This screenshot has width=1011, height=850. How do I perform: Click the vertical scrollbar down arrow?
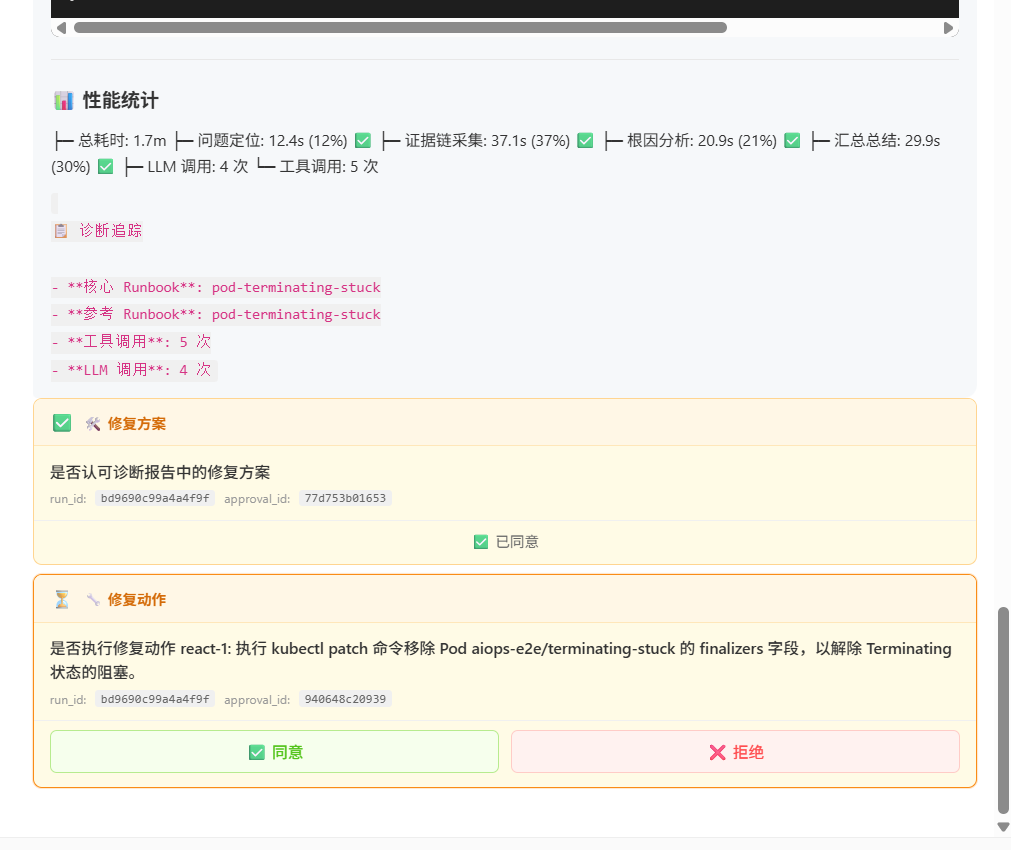[1003, 827]
